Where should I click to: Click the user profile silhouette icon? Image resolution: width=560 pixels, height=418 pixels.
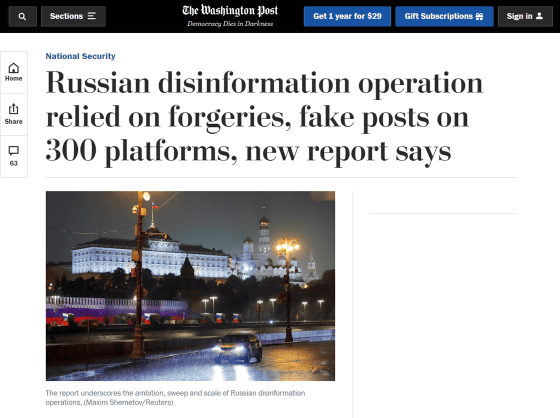(539, 16)
